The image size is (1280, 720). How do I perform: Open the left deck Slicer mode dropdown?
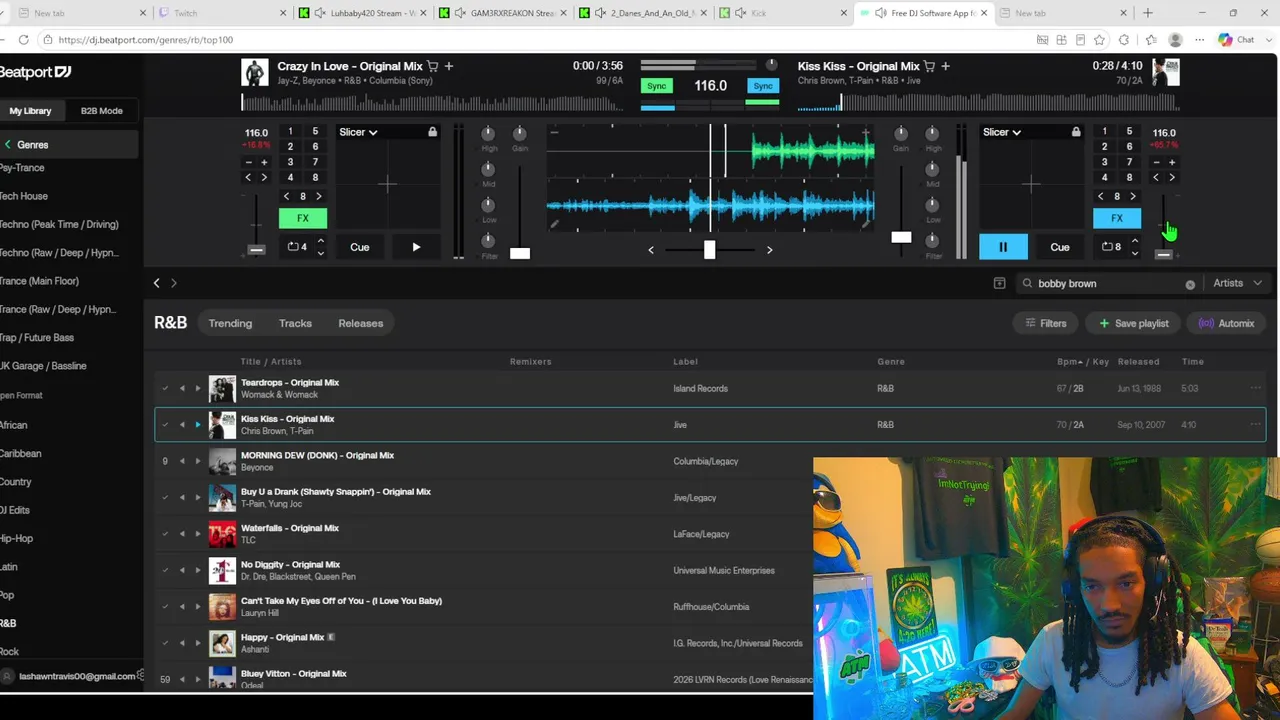point(358,132)
